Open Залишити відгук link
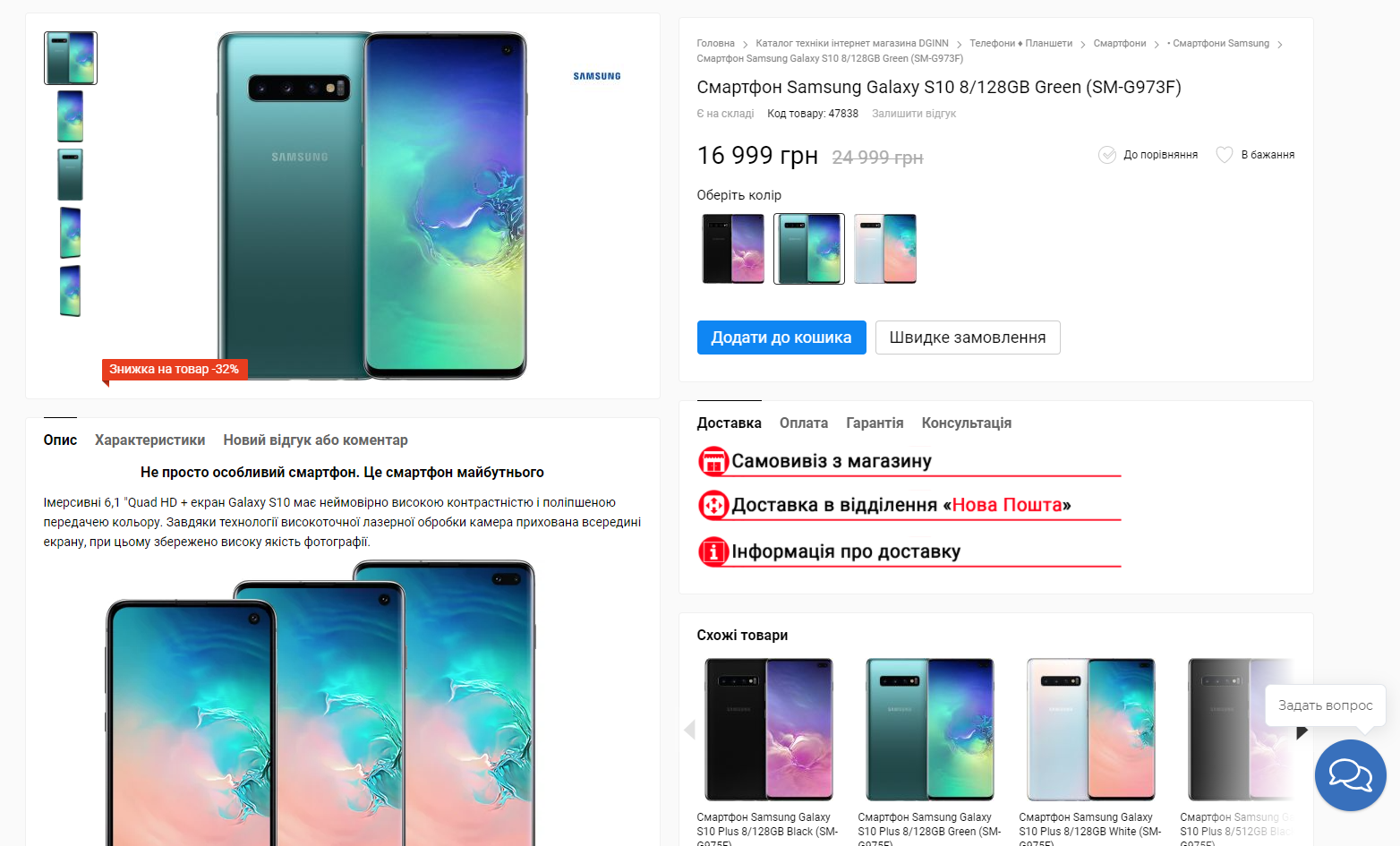The image size is (1400, 846). coord(914,114)
